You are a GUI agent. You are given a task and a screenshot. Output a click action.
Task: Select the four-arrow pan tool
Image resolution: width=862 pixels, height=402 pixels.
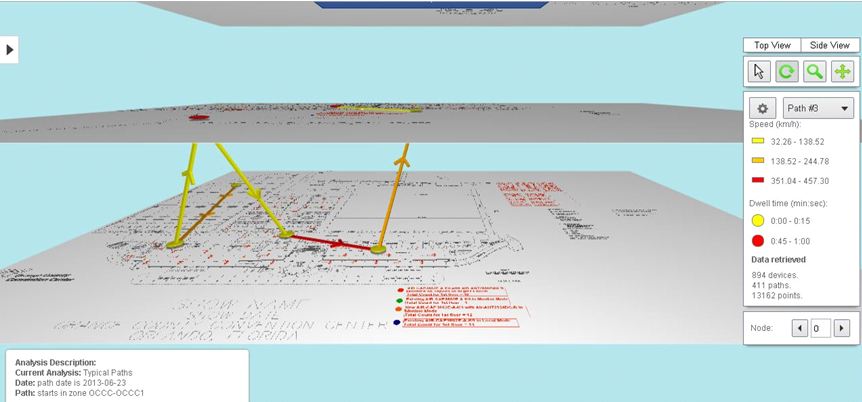click(842, 72)
